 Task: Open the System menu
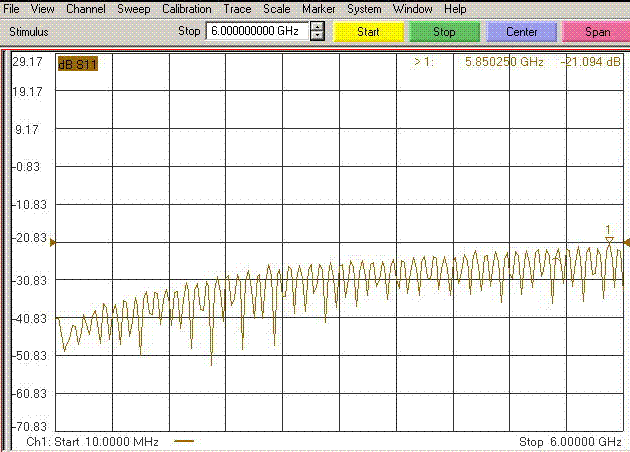point(364,9)
